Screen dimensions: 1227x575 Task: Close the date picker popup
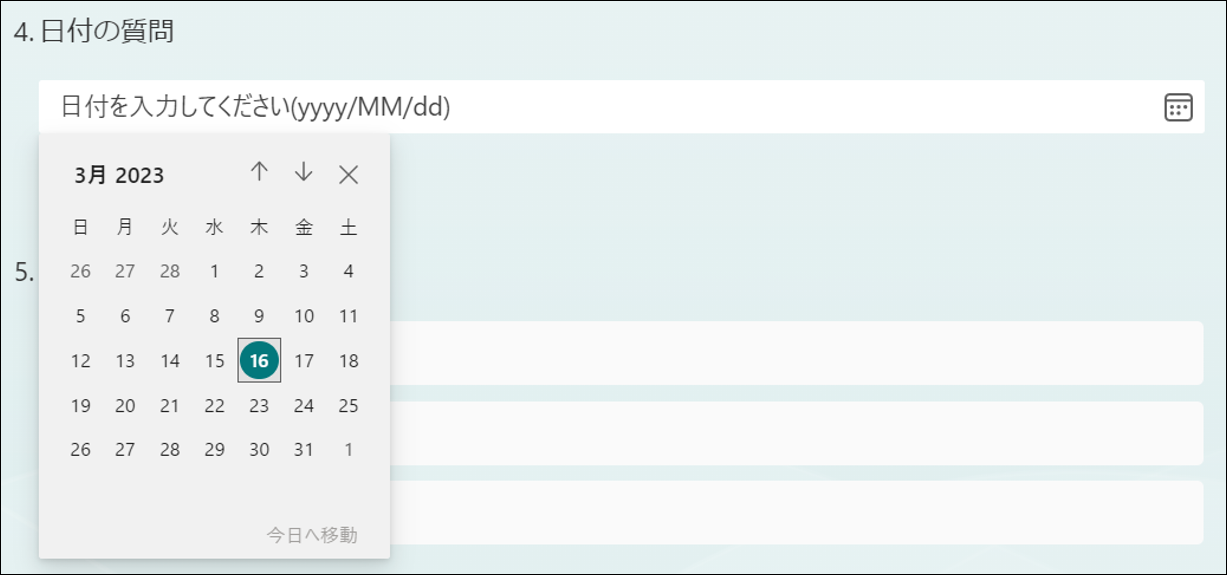tap(348, 174)
